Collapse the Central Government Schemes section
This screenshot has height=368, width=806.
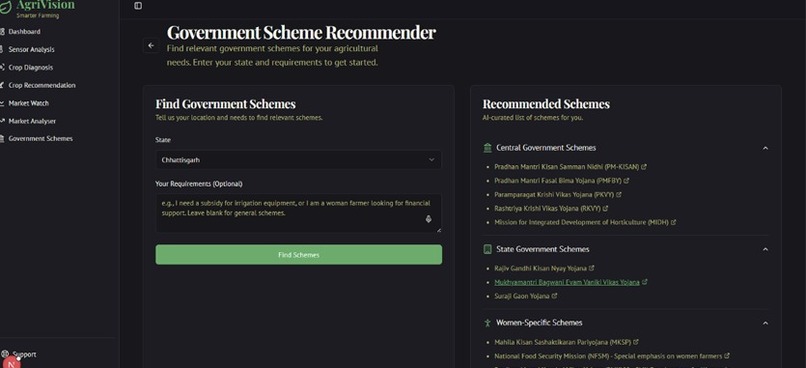coord(765,148)
